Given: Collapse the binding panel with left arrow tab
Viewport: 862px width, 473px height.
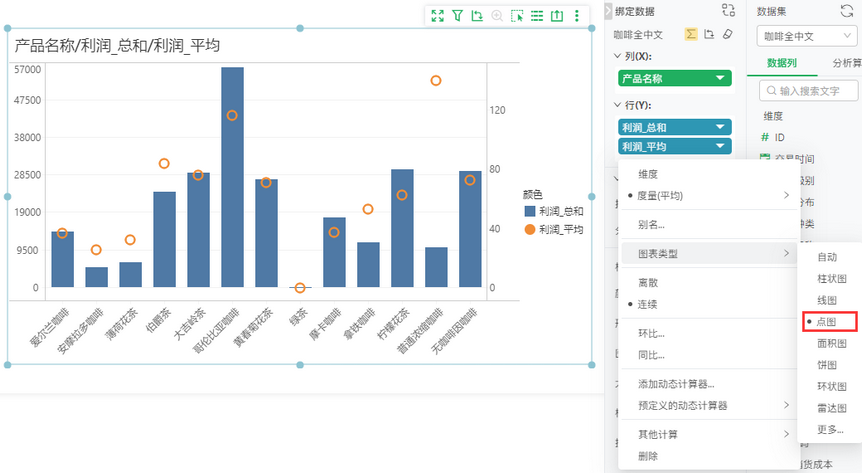Looking at the screenshot, I should pyautogui.click(x=608, y=11).
